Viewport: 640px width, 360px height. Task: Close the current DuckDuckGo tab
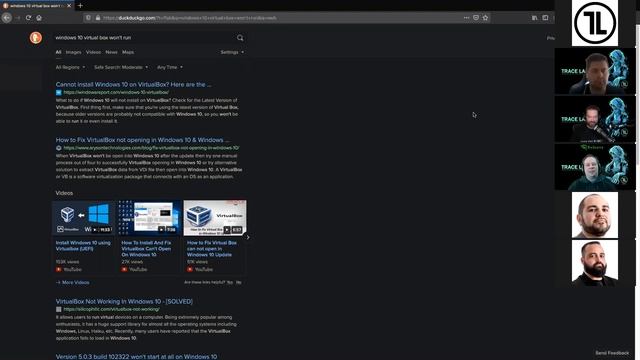[x=69, y=6]
